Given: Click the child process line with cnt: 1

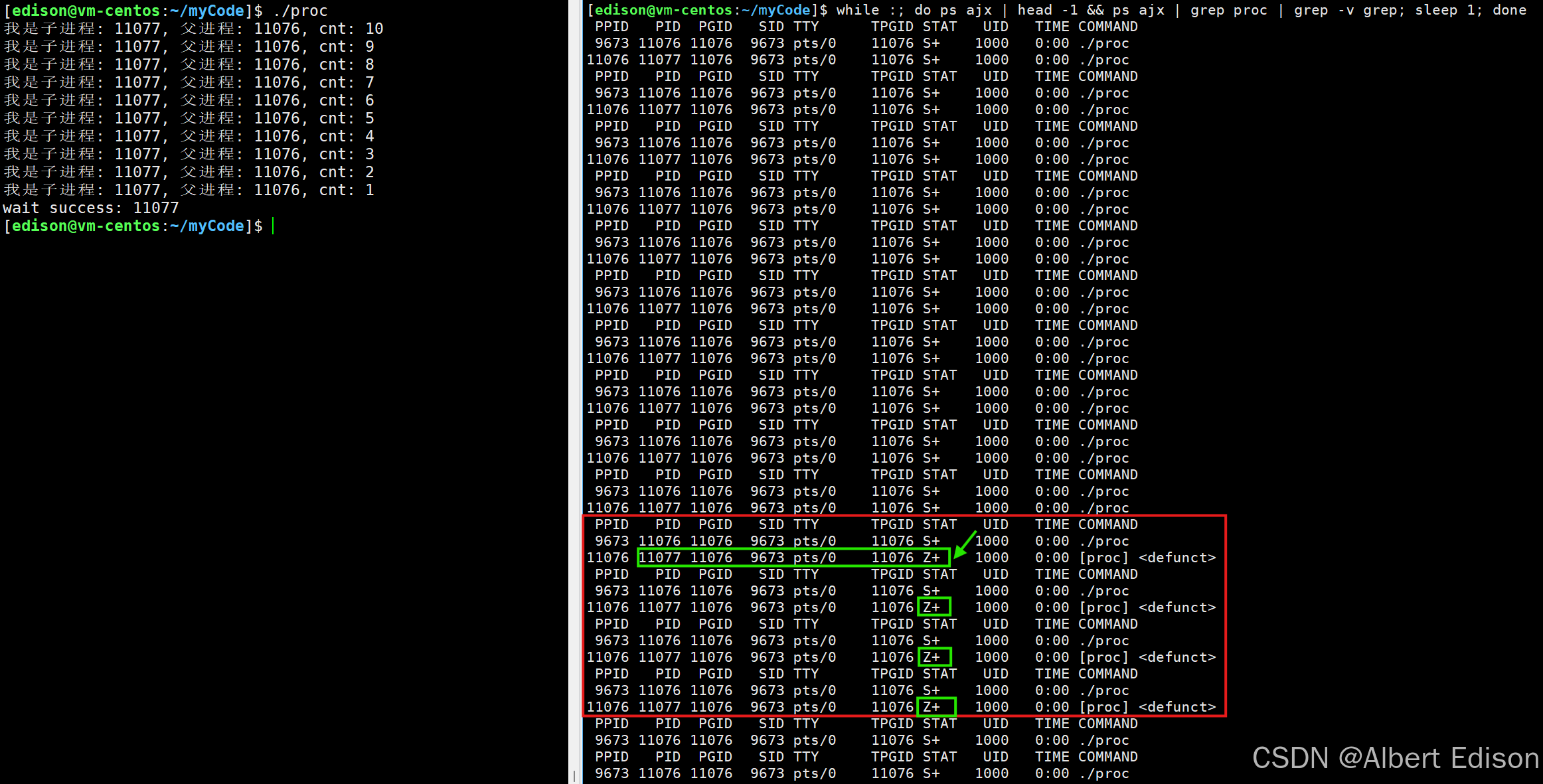Looking at the screenshot, I should 189,191.
